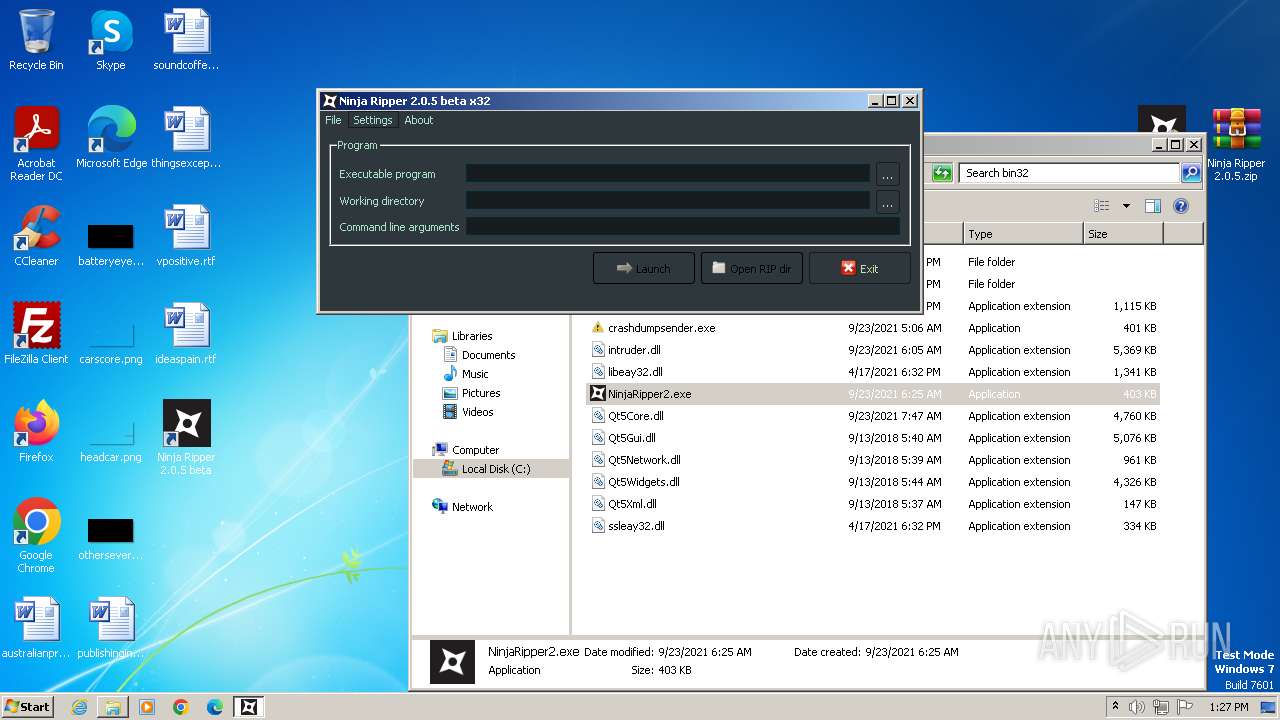Open FileZilla Client shortcut
1280x720 pixels.
36,334
